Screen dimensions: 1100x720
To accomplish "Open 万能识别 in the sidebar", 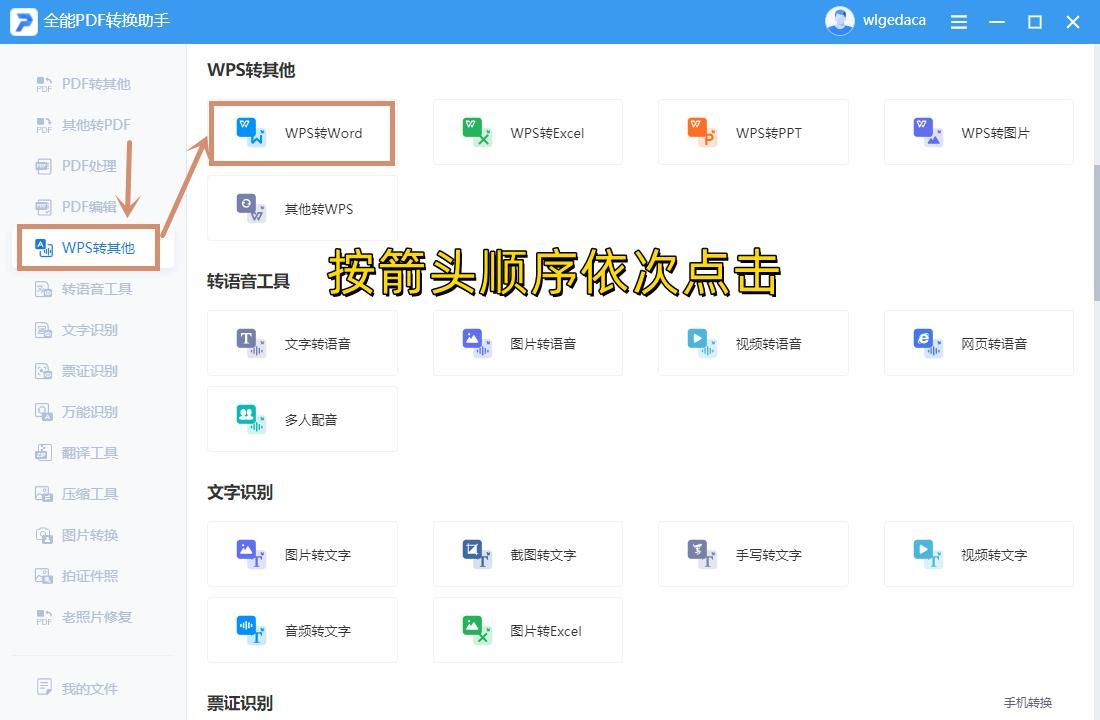I will [x=76, y=412].
